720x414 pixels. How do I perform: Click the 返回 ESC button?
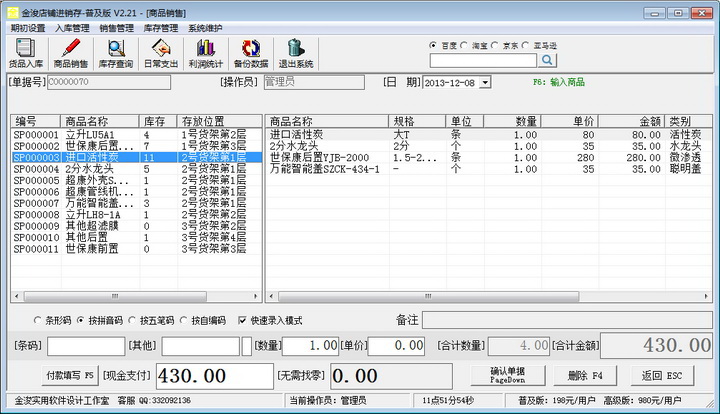point(662,375)
